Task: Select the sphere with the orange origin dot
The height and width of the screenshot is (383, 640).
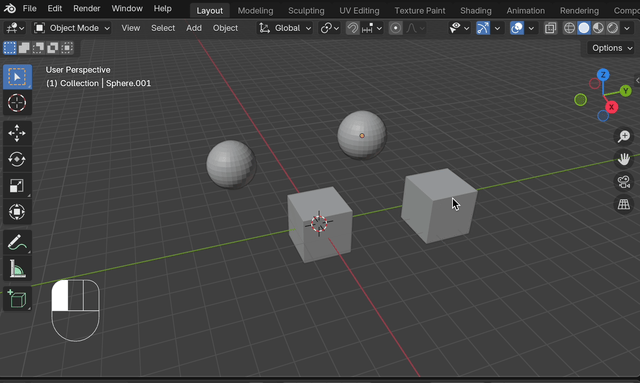Action: tap(362, 135)
